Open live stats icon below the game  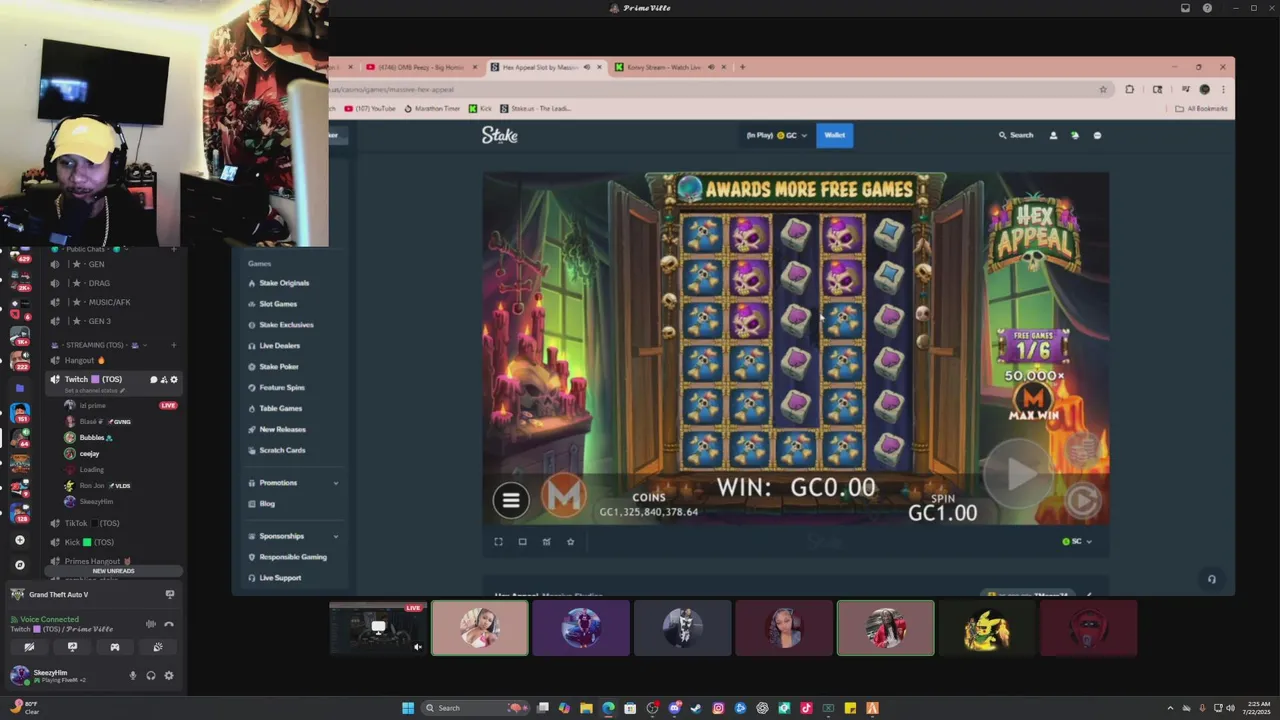(x=546, y=542)
